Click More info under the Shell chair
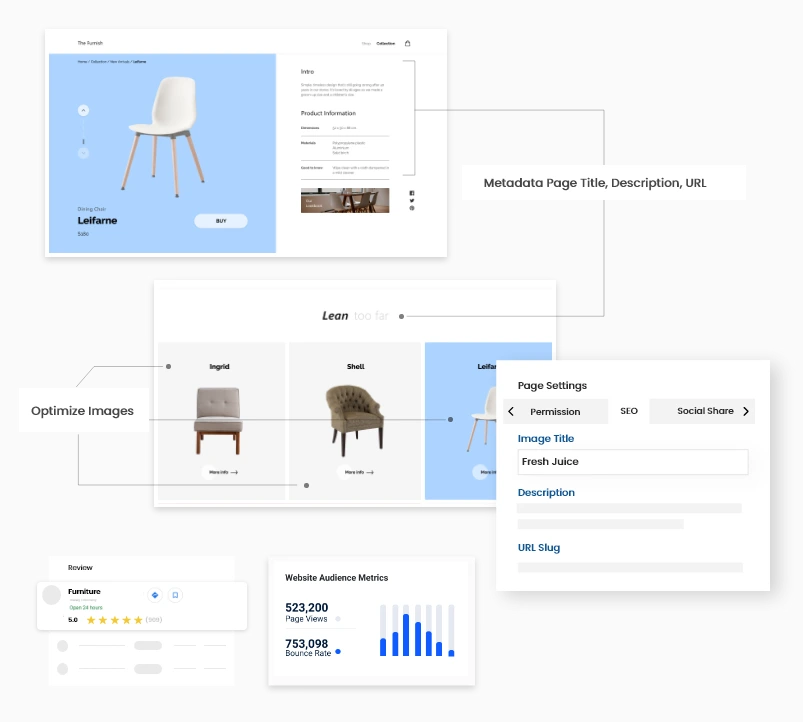This screenshot has width=805, height=722. pos(358,471)
